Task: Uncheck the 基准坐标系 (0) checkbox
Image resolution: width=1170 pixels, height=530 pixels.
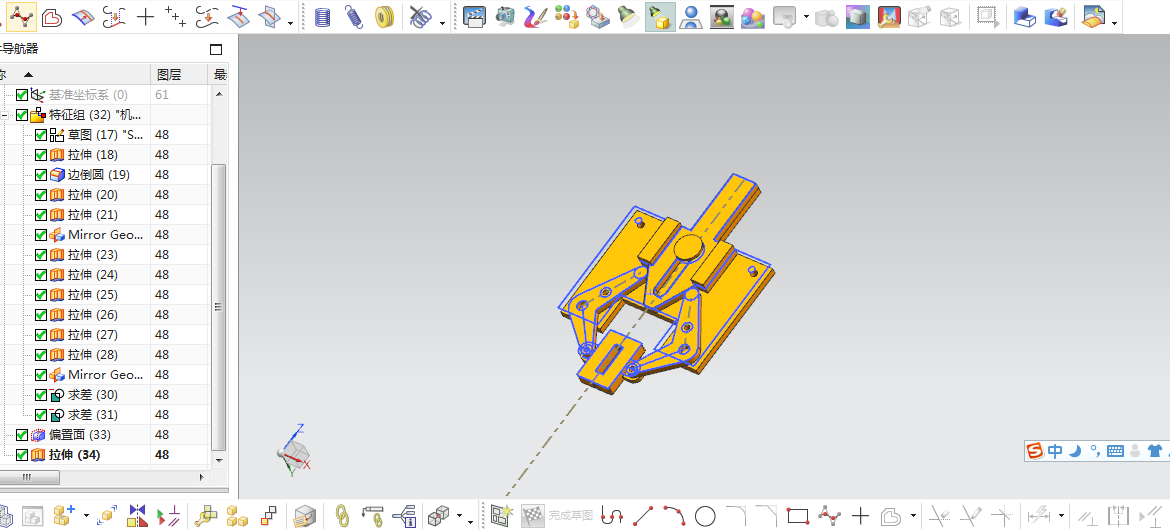Action: tap(22, 95)
